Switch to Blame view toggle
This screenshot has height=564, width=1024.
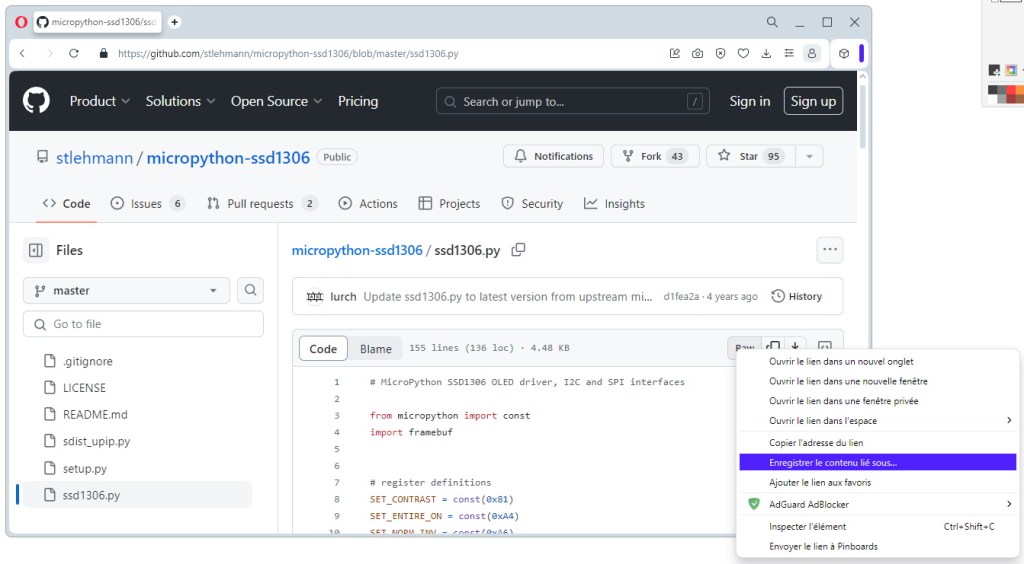[x=376, y=349]
